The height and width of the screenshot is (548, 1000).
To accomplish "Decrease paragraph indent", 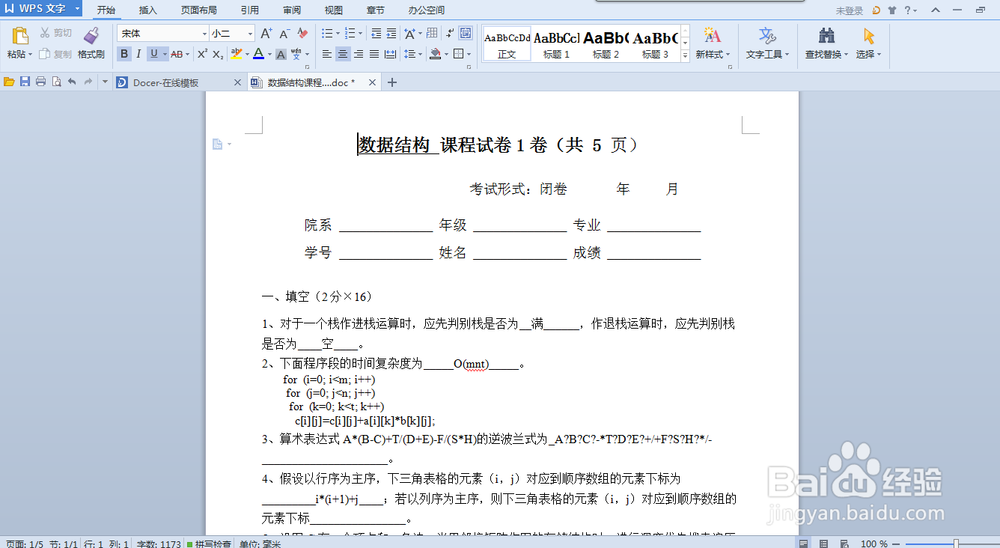I will (376, 33).
